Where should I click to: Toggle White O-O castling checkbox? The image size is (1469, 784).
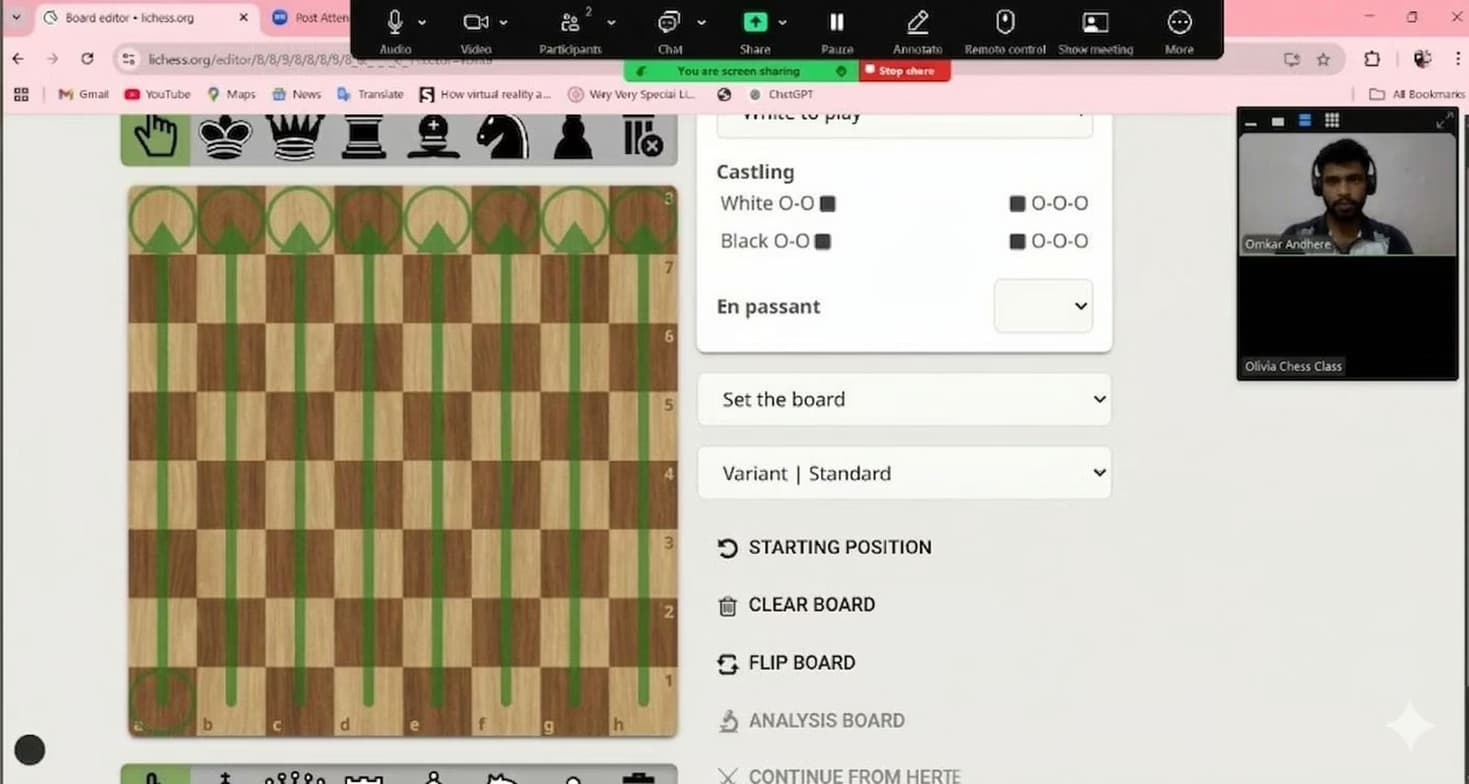827,204
